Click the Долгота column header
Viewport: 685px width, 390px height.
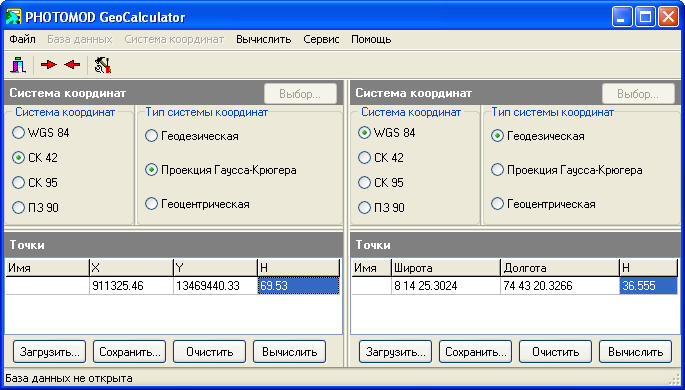point(560,268)
